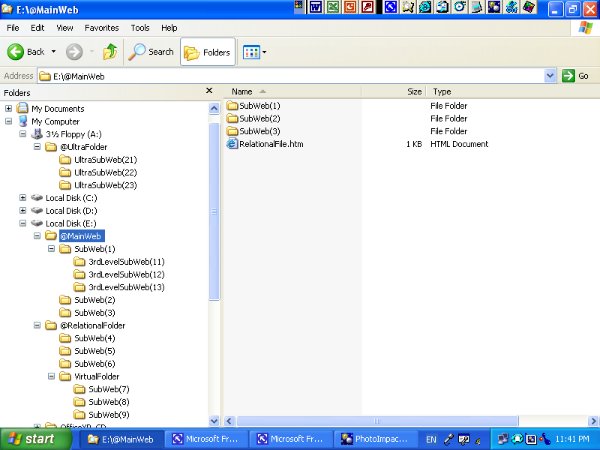Click the Back navigation button
Image resolution: width=600 pixels, height=450 pixels.
[x=27, y=51]
